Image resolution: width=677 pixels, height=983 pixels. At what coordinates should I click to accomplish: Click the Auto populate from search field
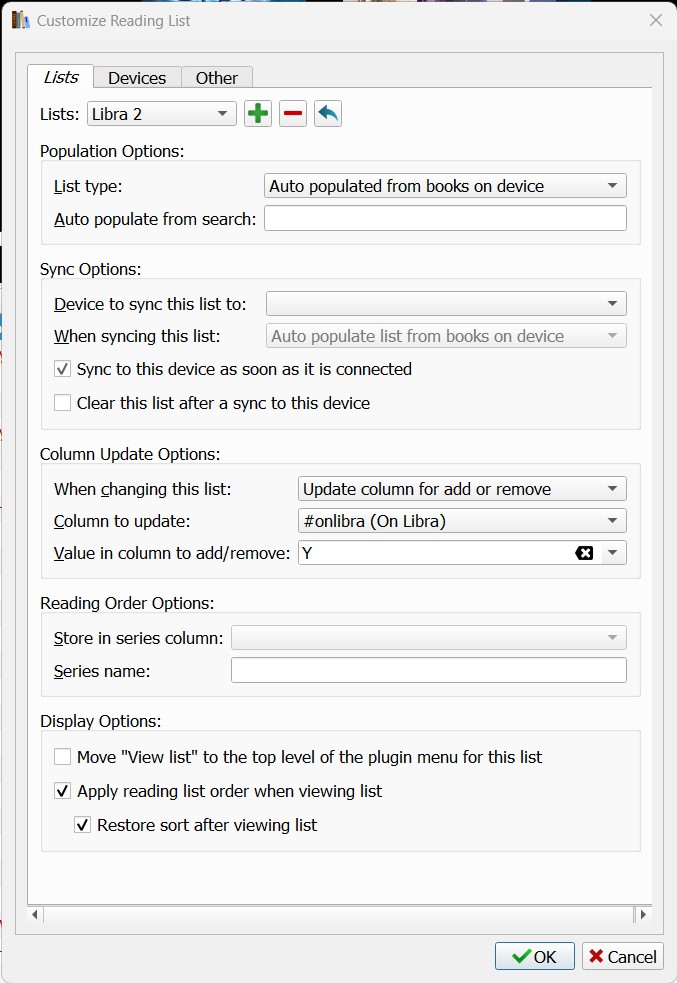tap(445, 219)
